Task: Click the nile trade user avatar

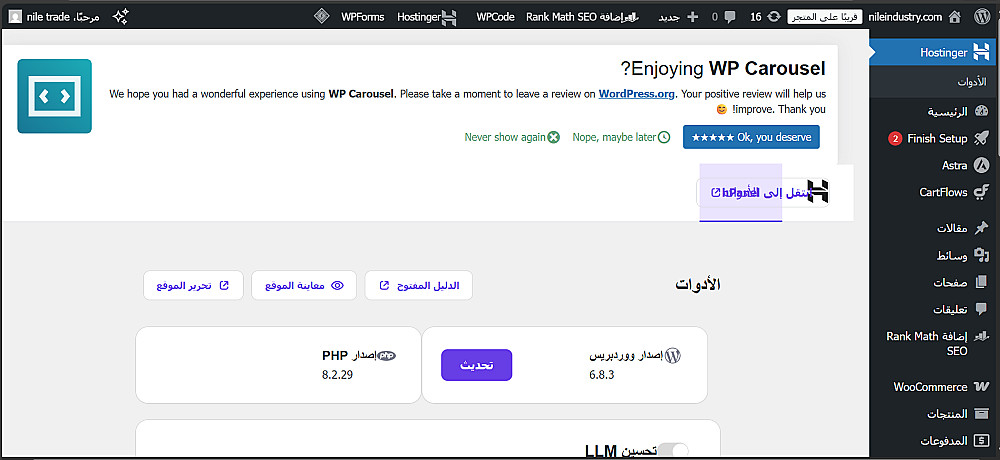Action: coord(15,17)
